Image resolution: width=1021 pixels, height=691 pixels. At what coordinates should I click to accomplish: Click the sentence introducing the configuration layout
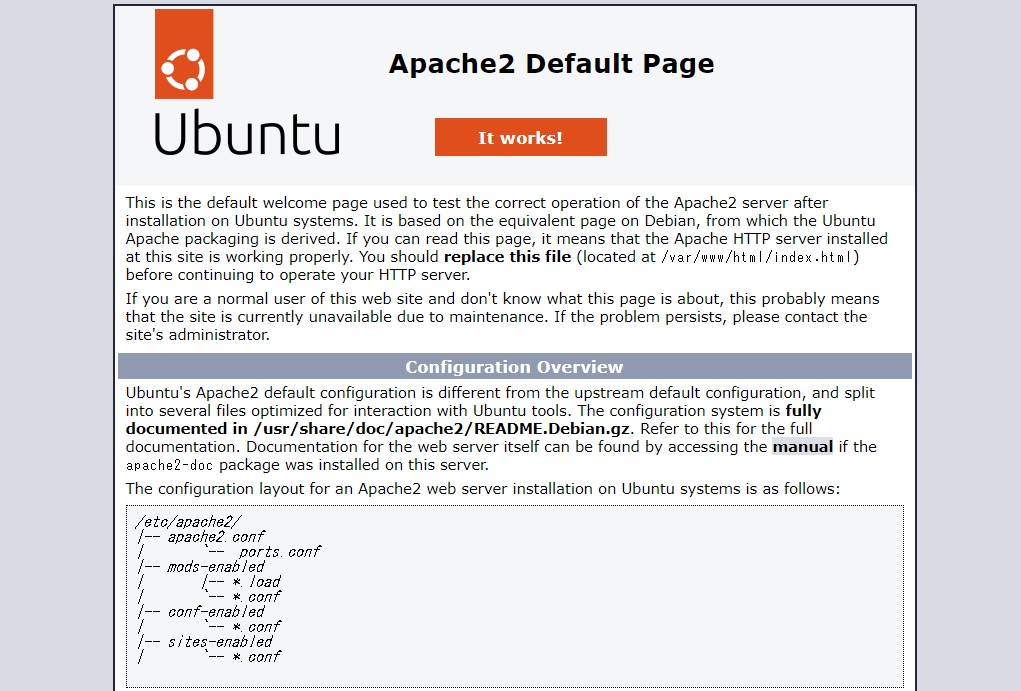tap(482, 489)
